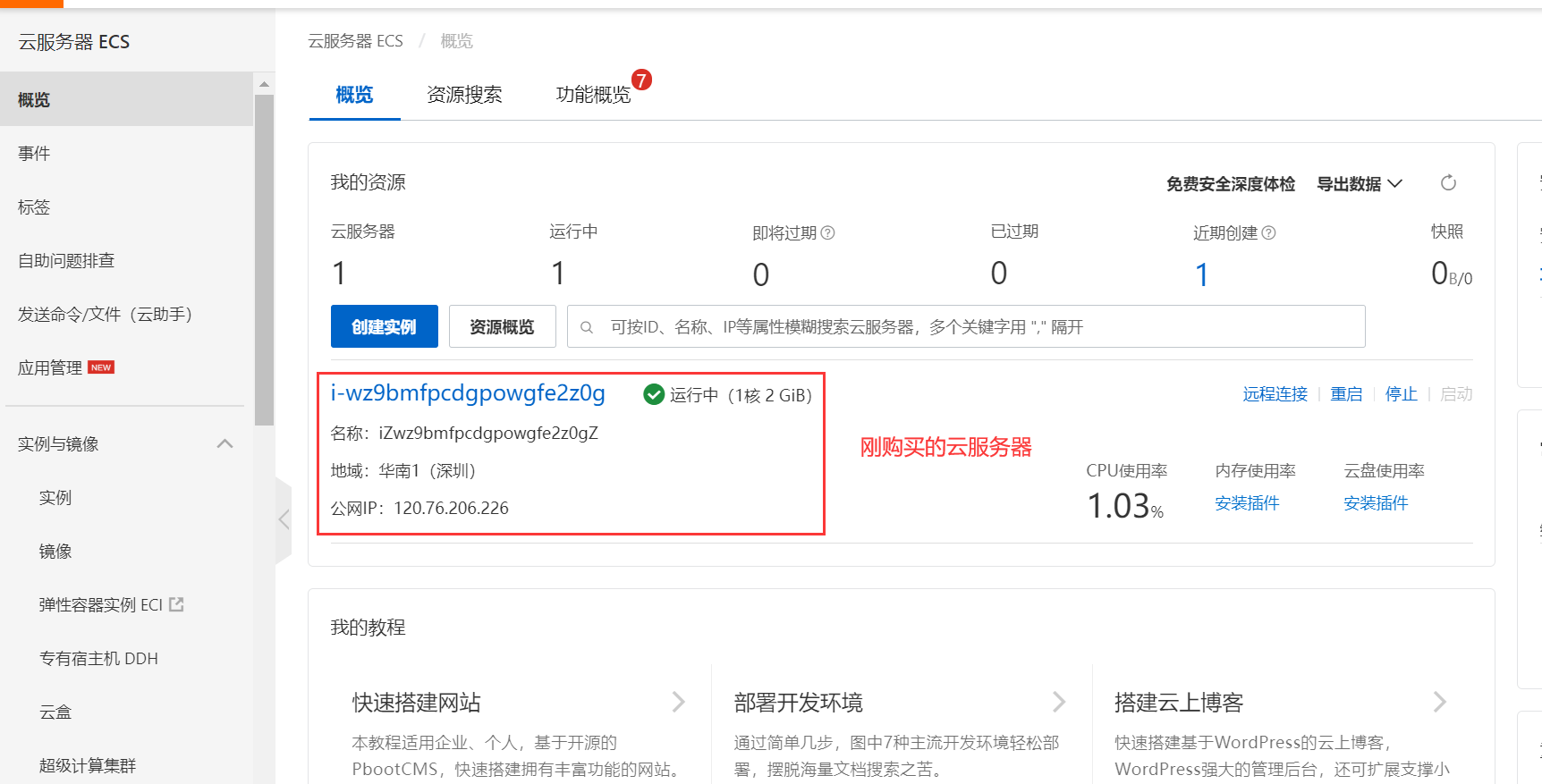Click help icon beside 即将过期
The image size is (1542, 784).
coord(828,232)
